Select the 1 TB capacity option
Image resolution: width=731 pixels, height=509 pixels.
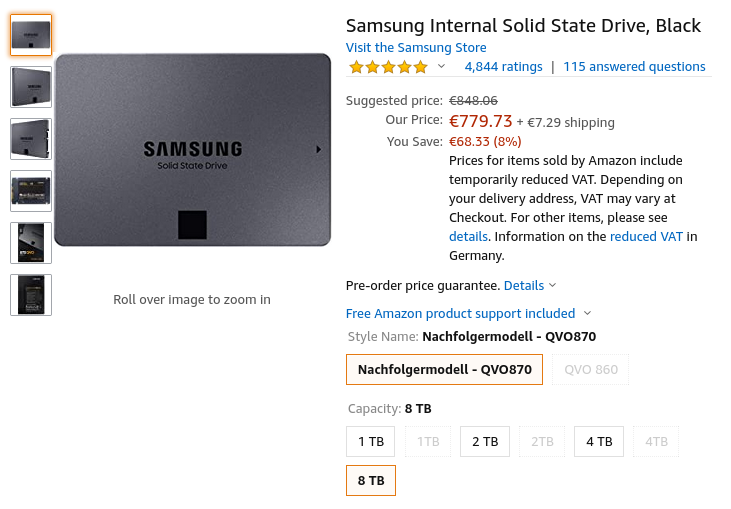pos(370,441)
